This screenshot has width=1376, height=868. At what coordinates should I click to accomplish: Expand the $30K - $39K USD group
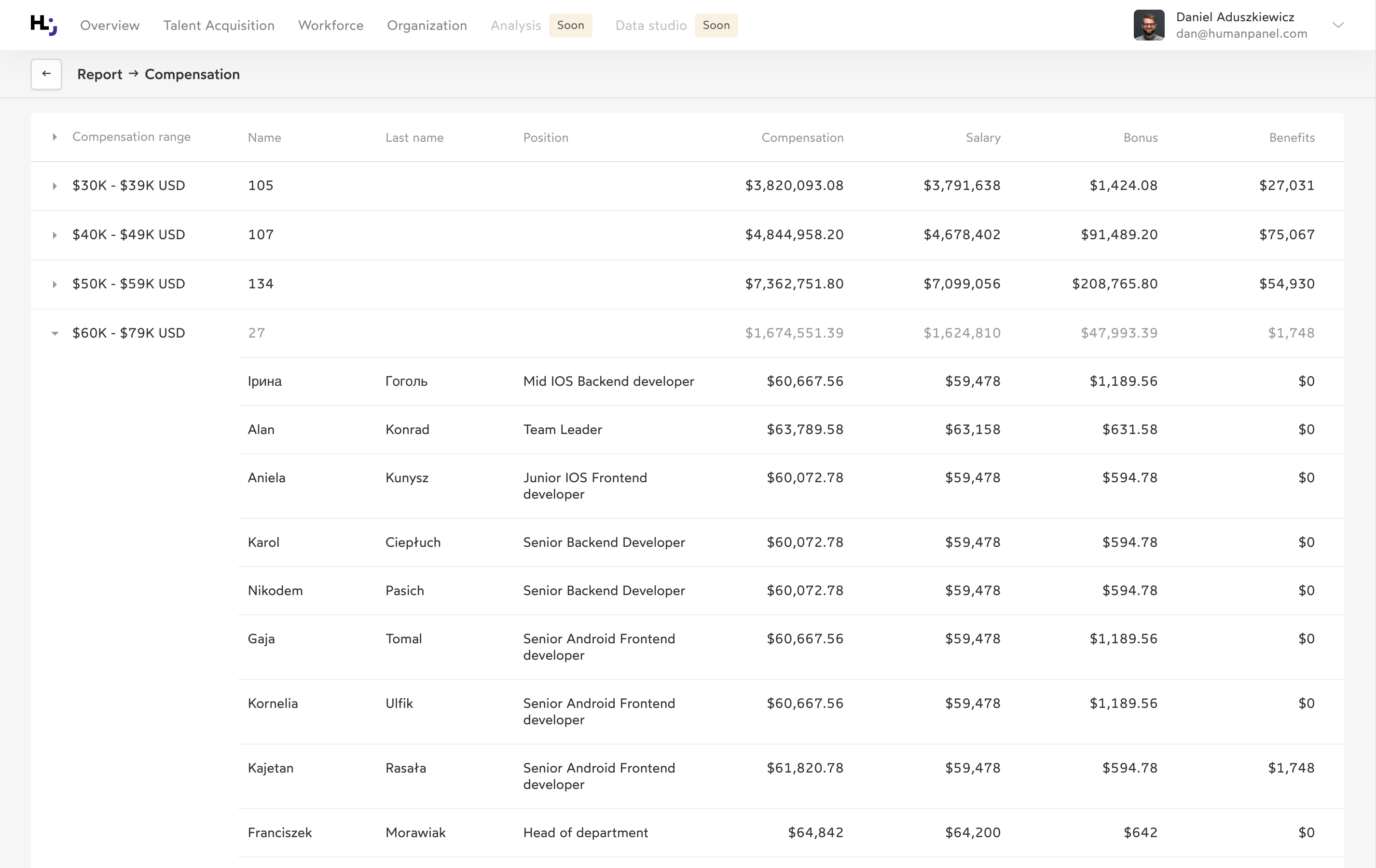[x=55, y=186]
